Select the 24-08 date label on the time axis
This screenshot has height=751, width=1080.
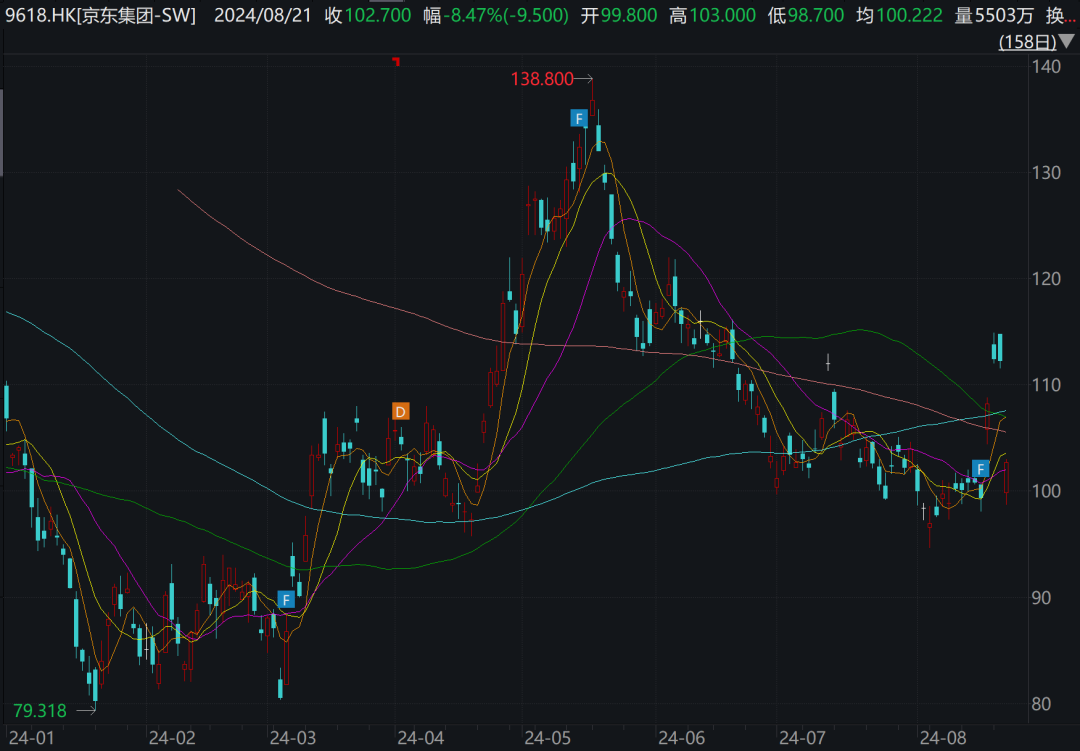coord(943,738)
